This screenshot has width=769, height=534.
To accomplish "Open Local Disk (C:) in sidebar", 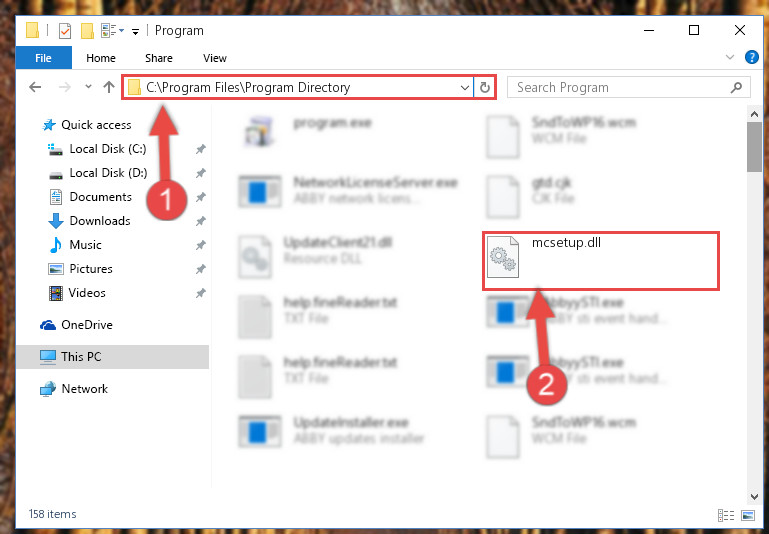I will 97,149.
